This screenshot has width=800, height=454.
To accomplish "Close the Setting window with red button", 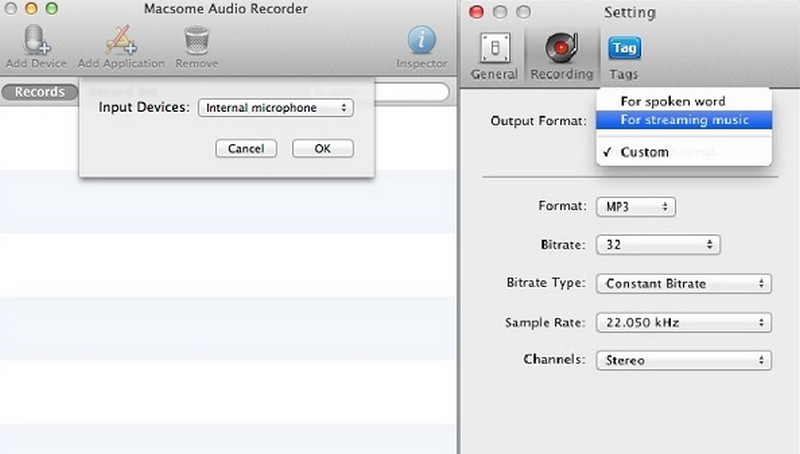I will click(x=476, y=12).
